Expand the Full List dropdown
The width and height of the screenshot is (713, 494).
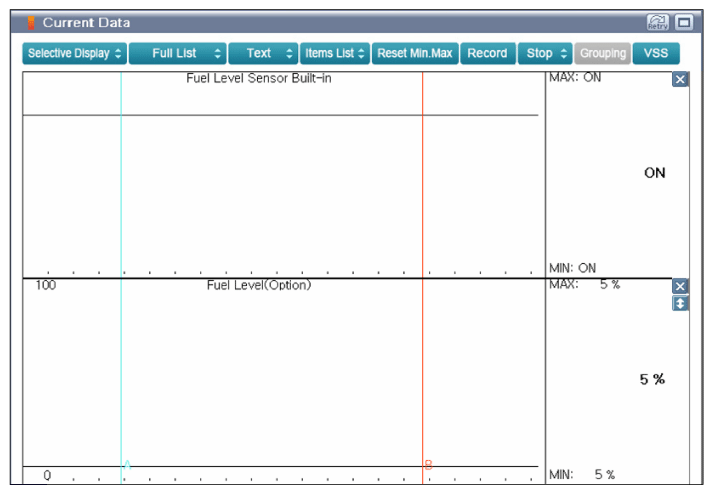tap(177, 53)
